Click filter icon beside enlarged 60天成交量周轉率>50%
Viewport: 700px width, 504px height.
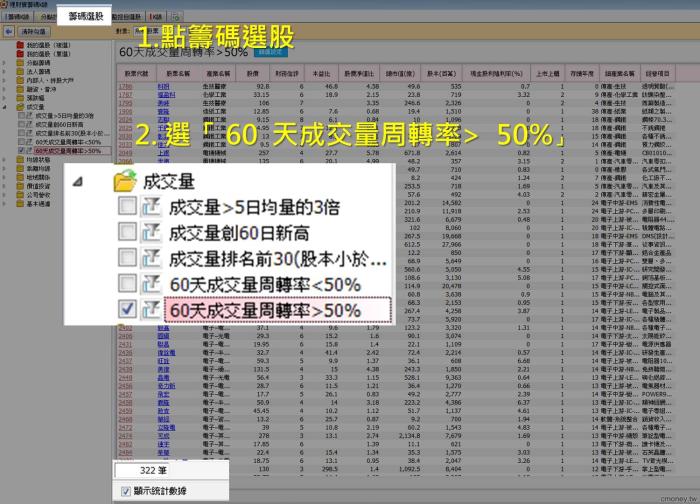tap(151, 309)
